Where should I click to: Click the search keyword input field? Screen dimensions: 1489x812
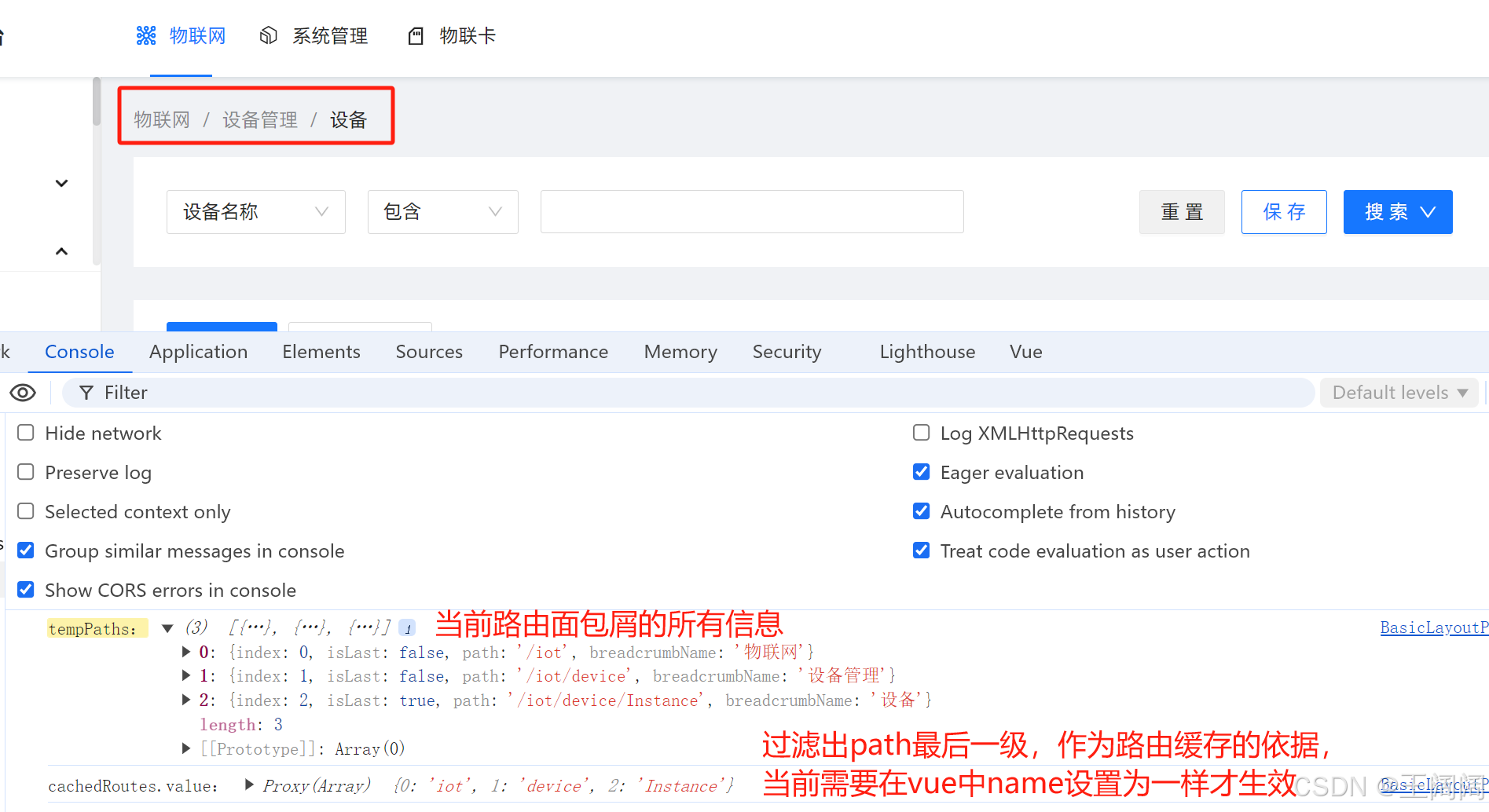752,212
